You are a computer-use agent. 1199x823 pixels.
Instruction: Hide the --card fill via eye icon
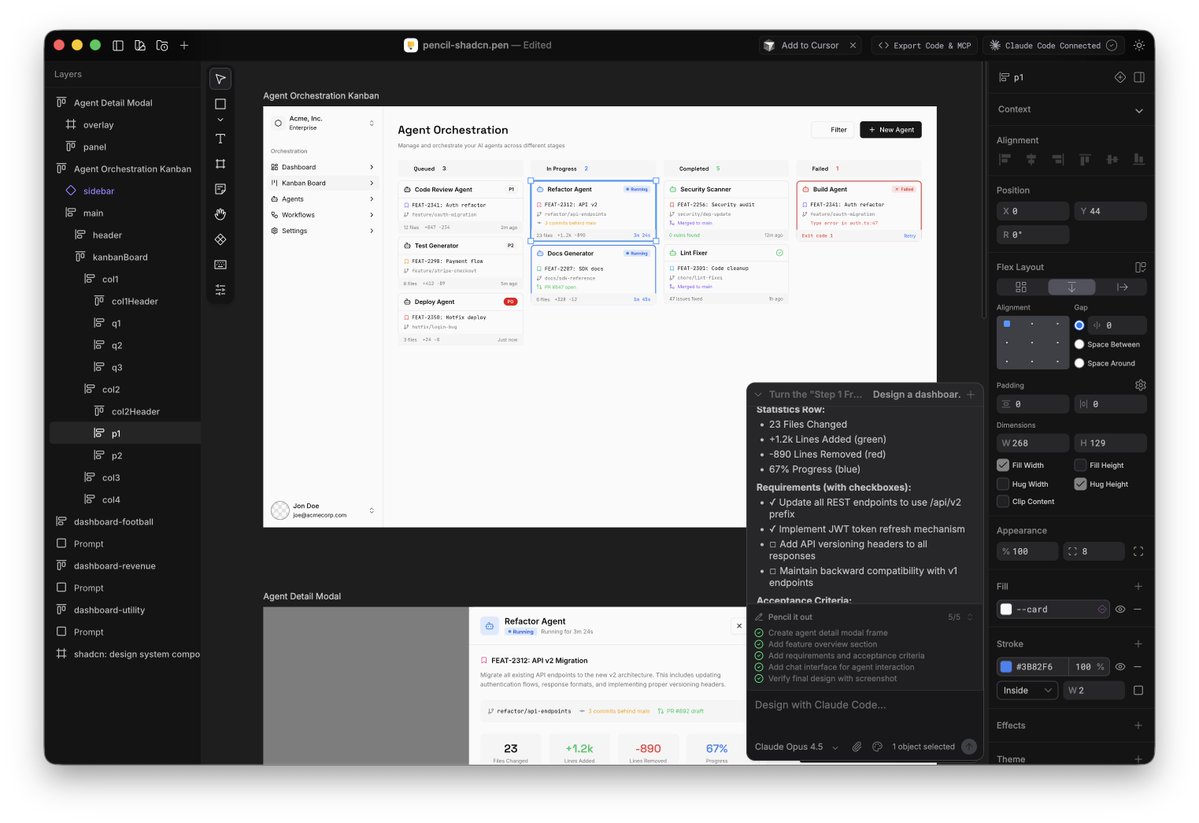click(x=1119, y=609)
